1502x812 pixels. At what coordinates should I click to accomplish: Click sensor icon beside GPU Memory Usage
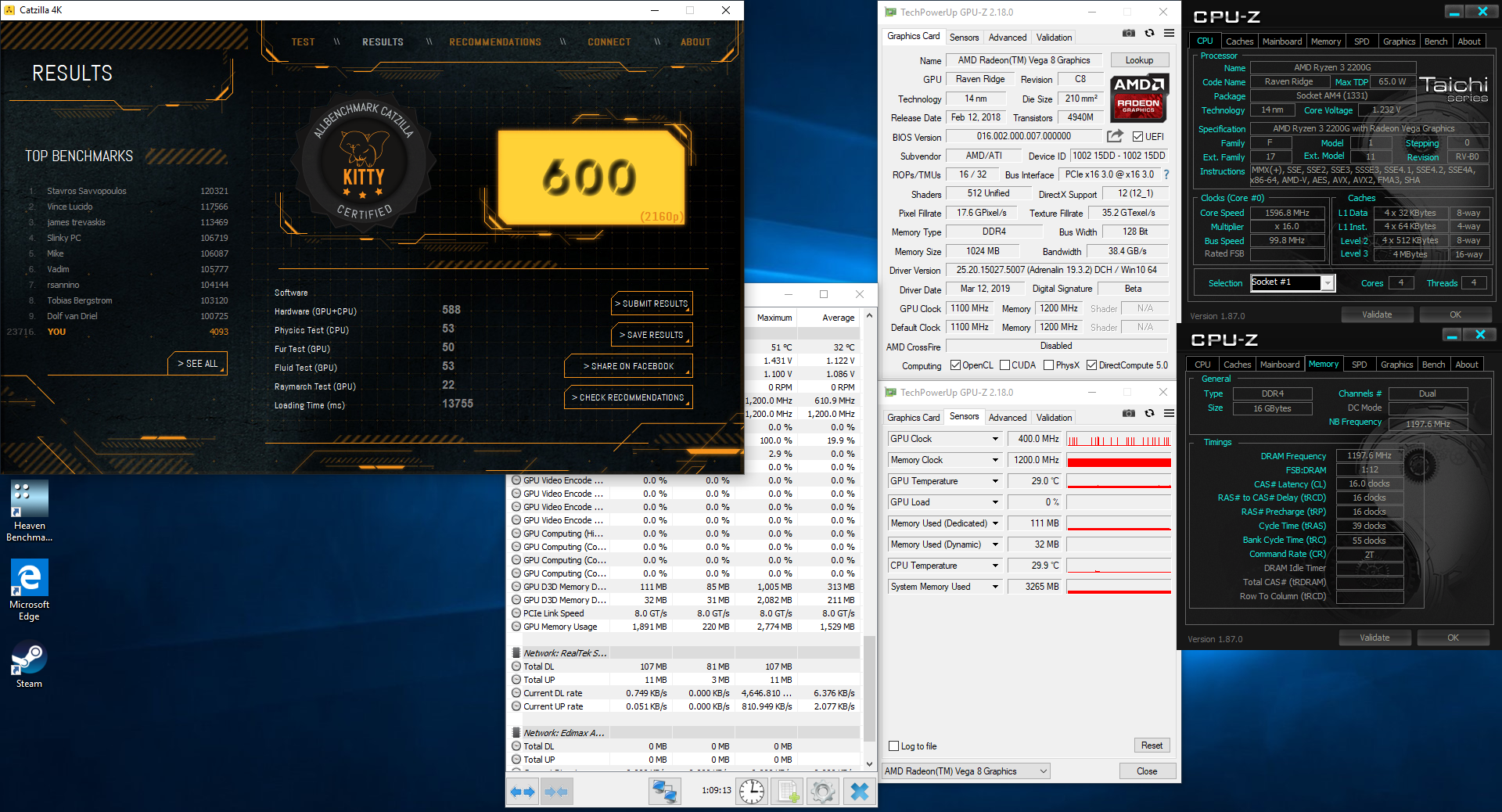(516, 627)
